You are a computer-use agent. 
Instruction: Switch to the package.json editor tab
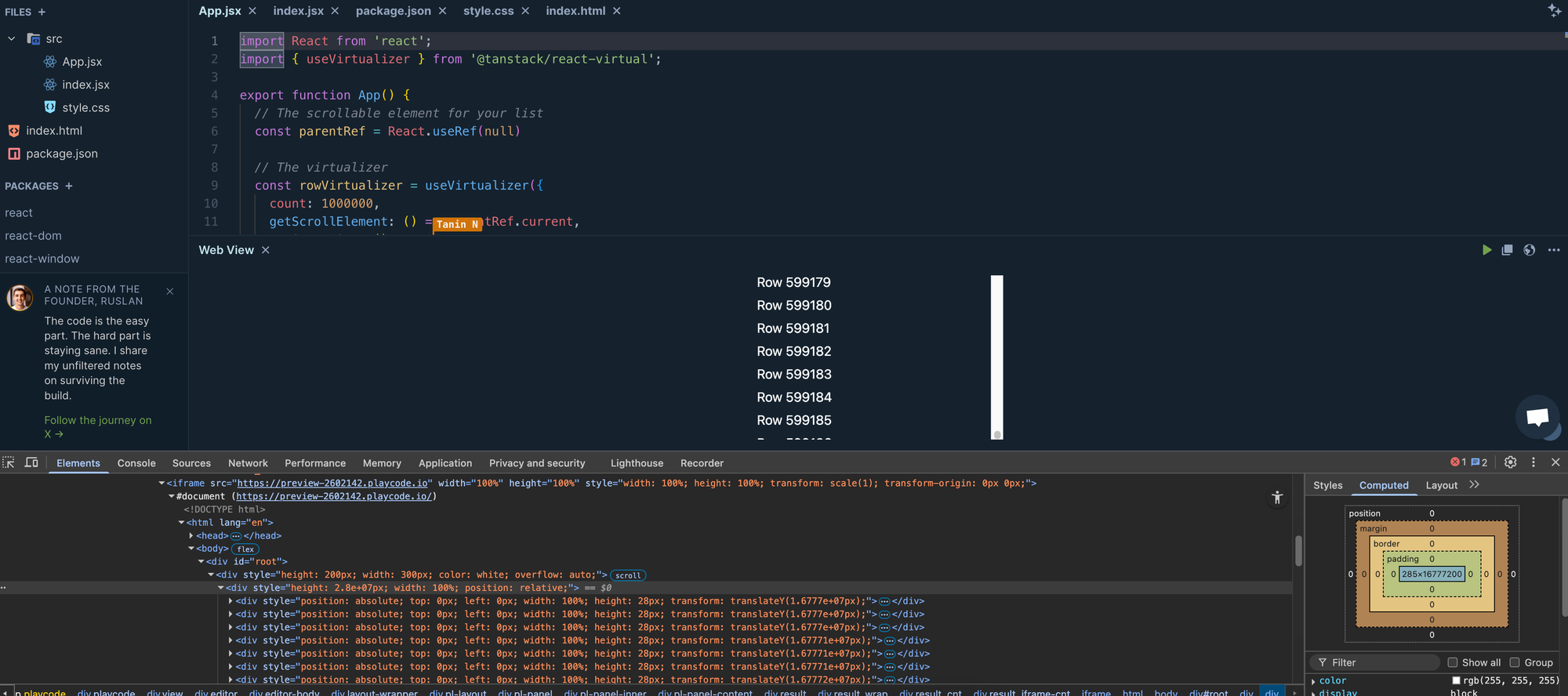393,11
